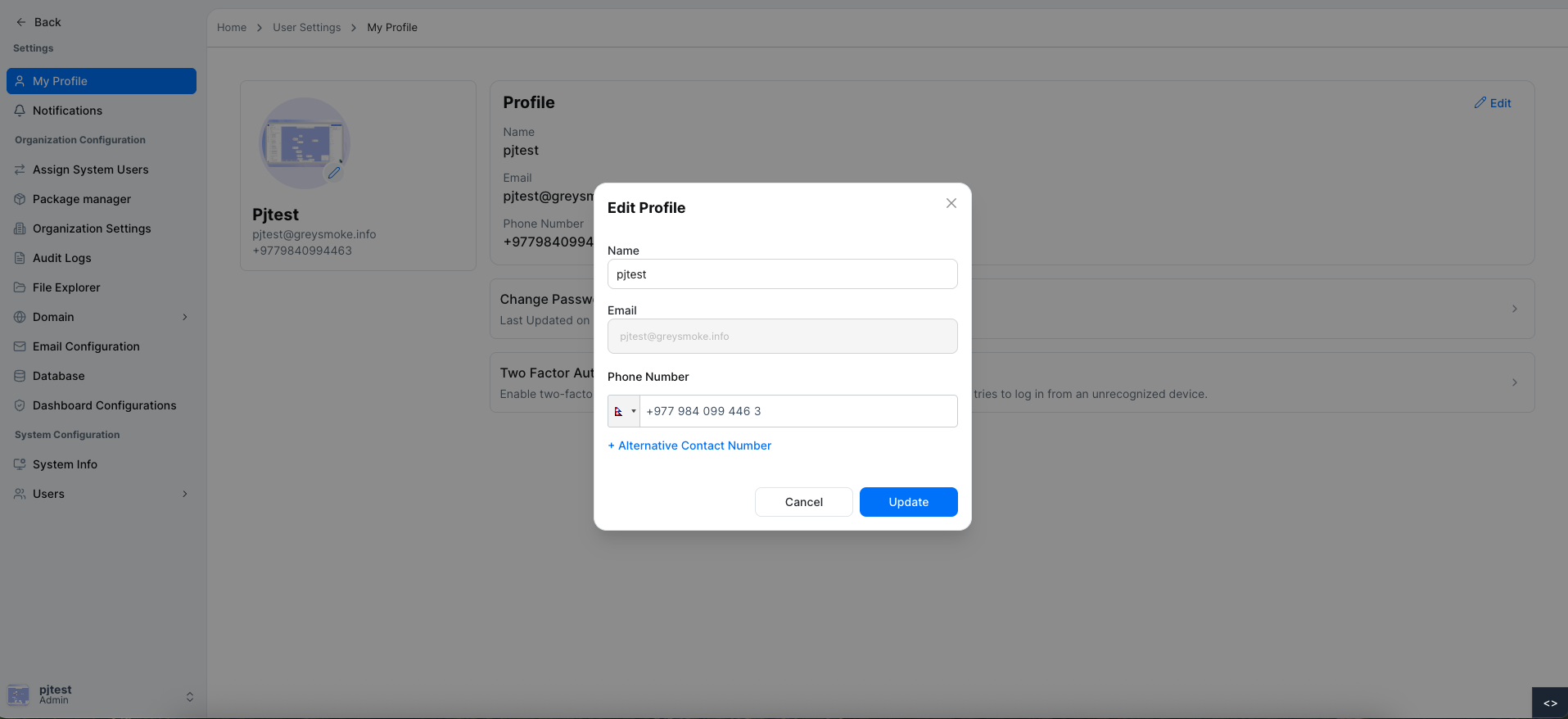Click the Email Configuration envelope icon
Viewport: 1568px width, 719px height.
[x=20, y=346]
